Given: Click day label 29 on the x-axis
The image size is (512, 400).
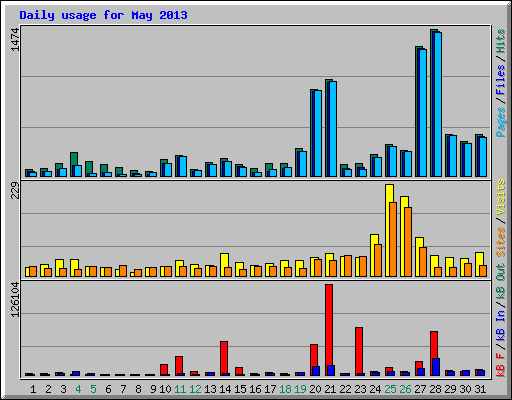Looking at the screenshot, I should [x=450, y=389].
